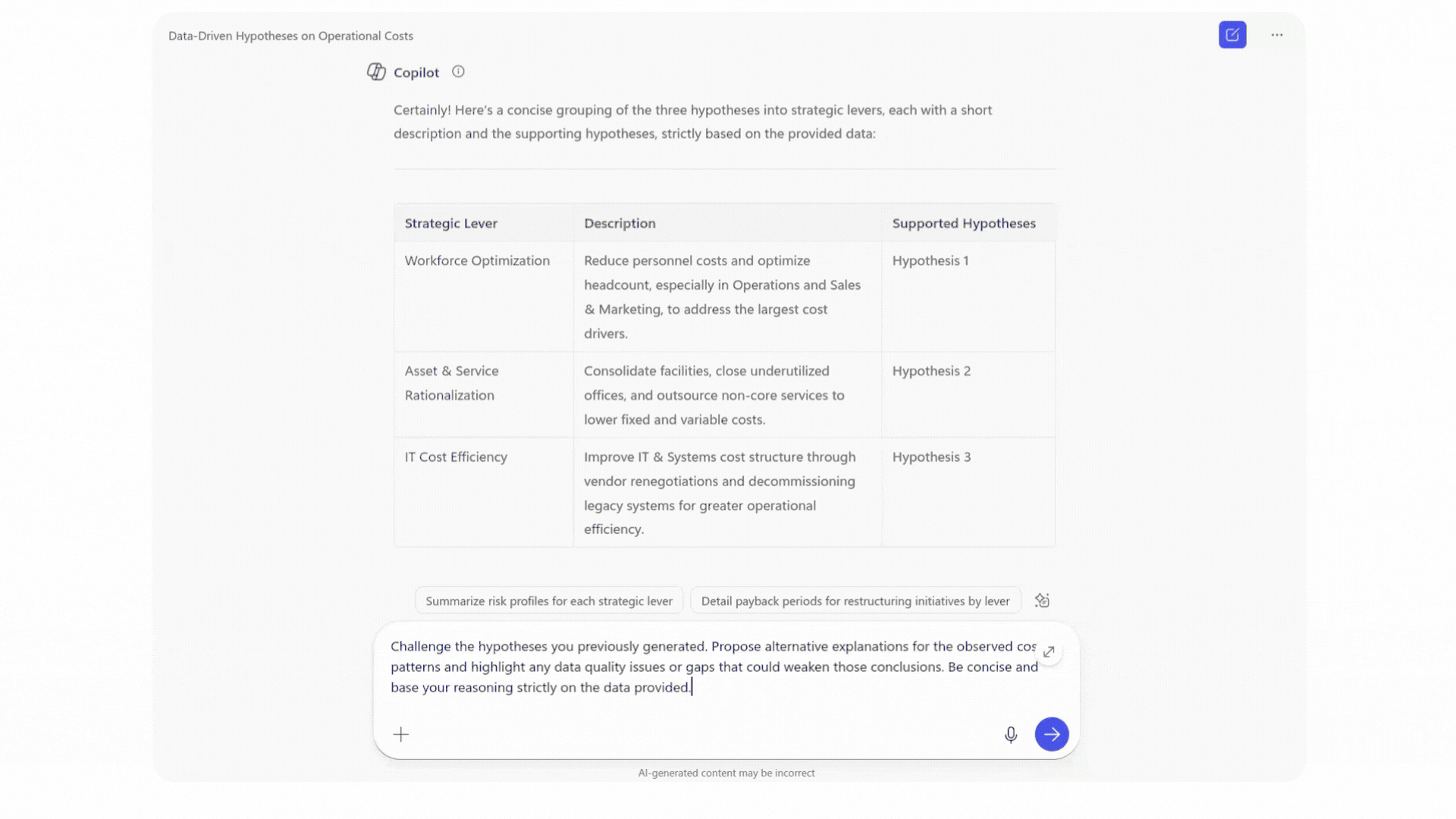This screenshot has height=819, width=1456.
Task: Click the 'Description' column header
Action: coord(620,223)
